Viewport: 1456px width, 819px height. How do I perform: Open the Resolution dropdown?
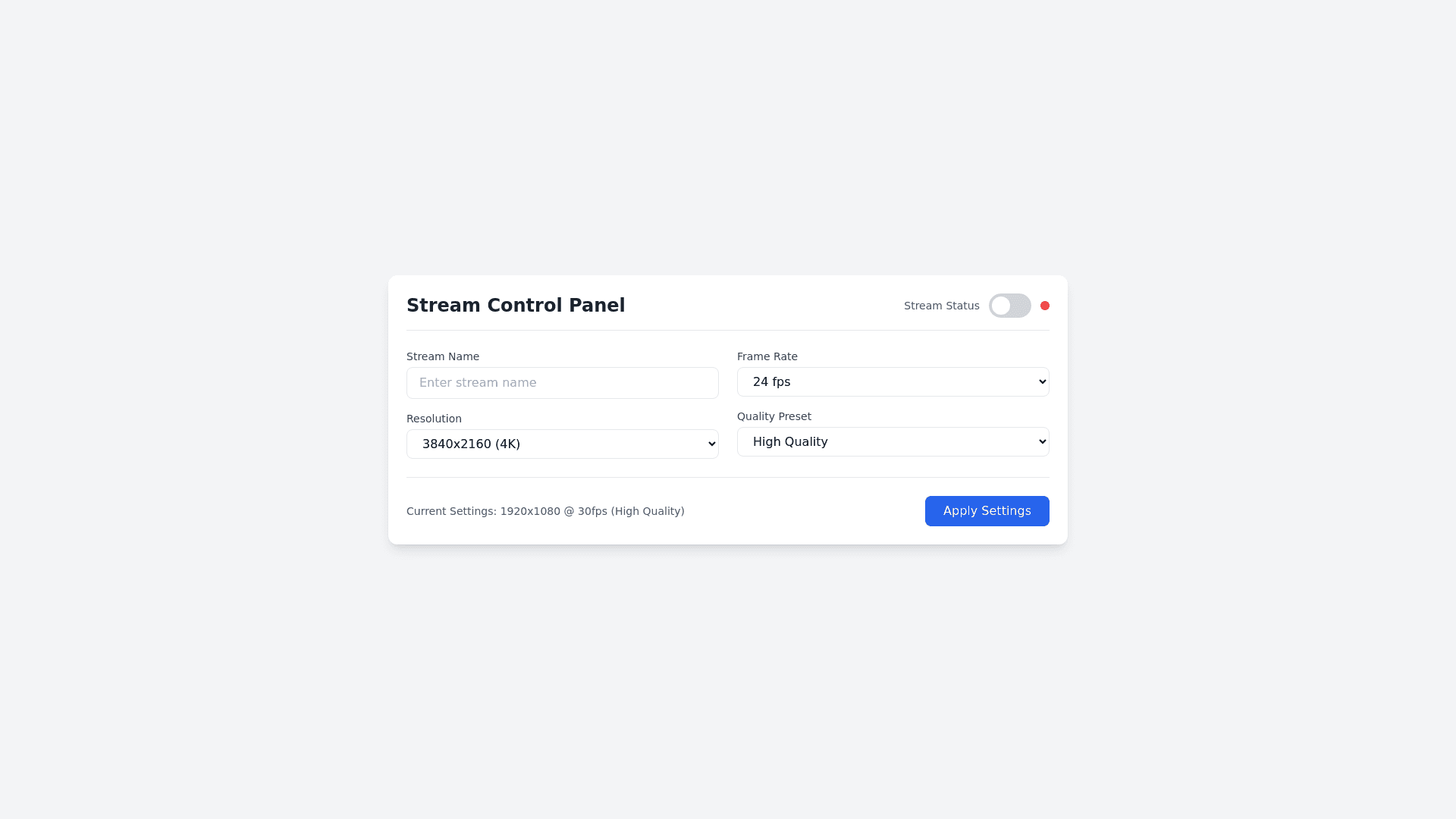pyautogui.click(x=562, y=444)
